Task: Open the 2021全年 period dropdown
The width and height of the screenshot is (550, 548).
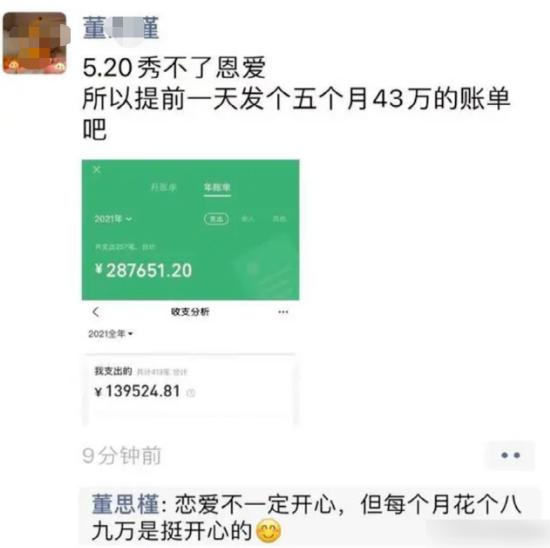Action: 110,334
